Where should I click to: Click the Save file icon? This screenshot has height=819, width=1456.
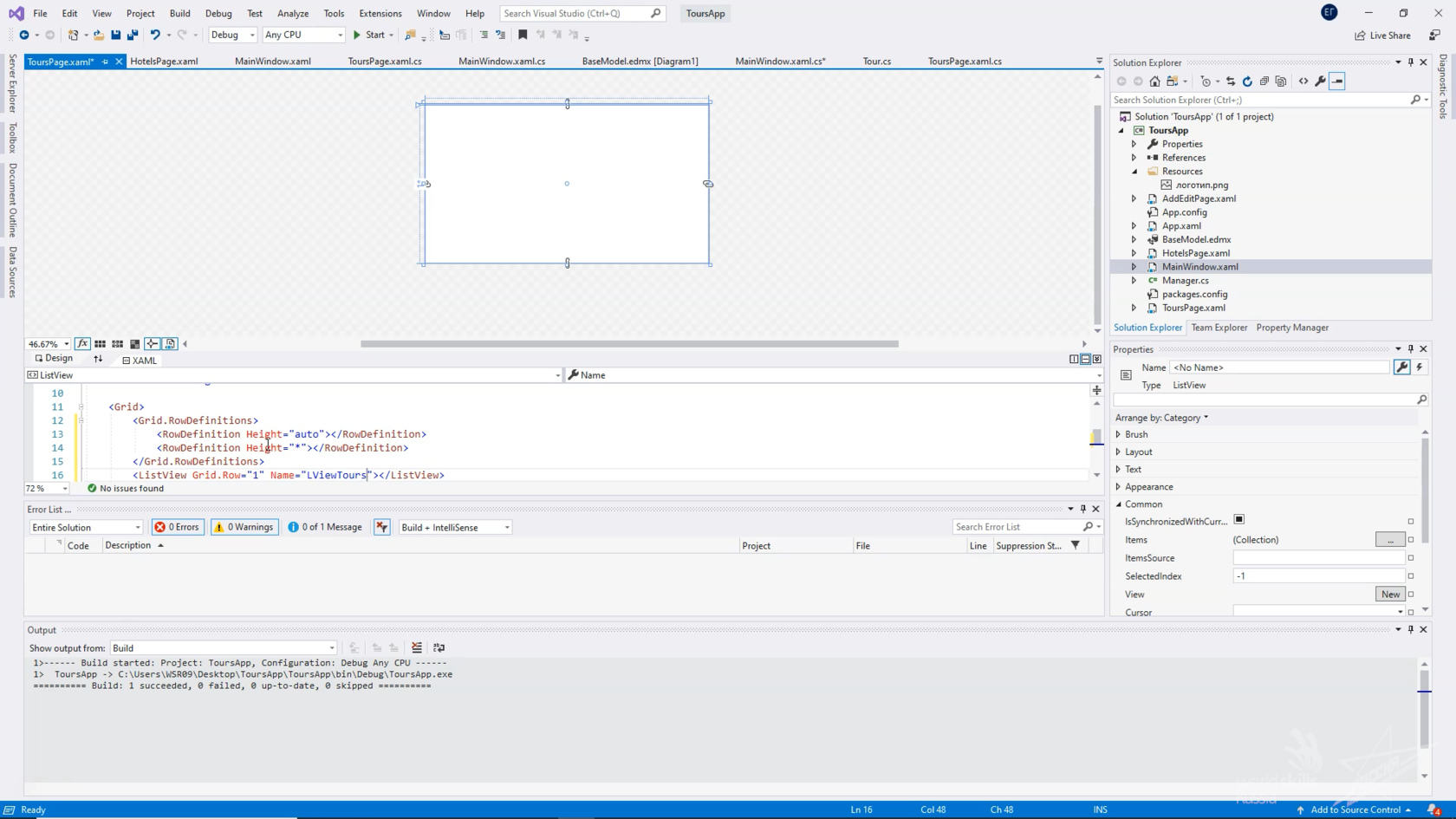pyautogui.click(x=116, y=35)
